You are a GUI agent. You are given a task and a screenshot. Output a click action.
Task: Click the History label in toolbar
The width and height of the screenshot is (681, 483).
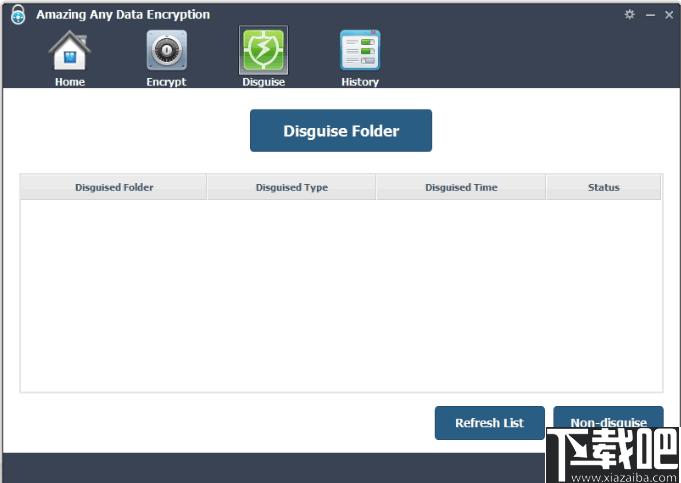tap(360, 82)
